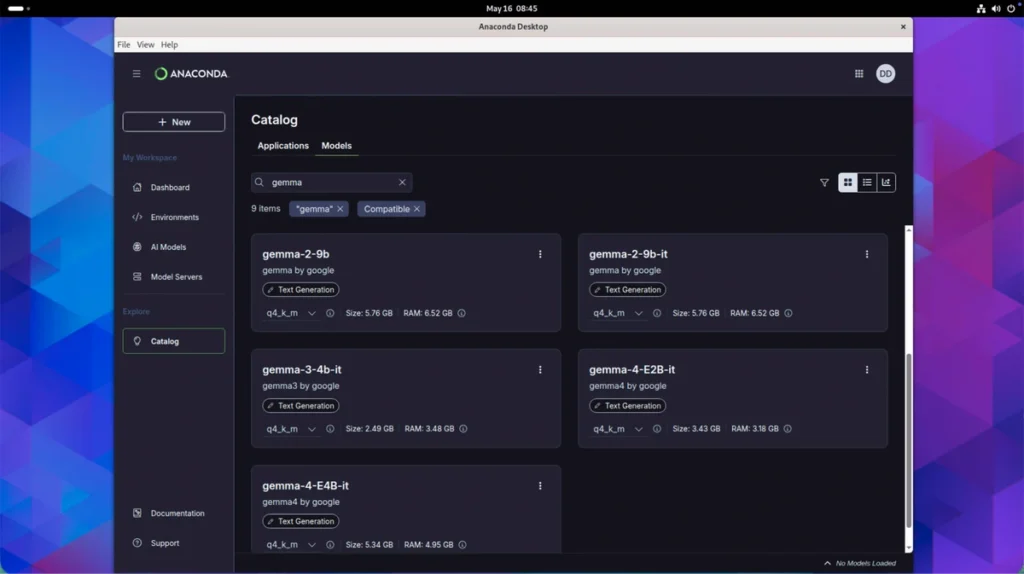Click Text Generation tag on gemma-2-9b

pos(301,290)
